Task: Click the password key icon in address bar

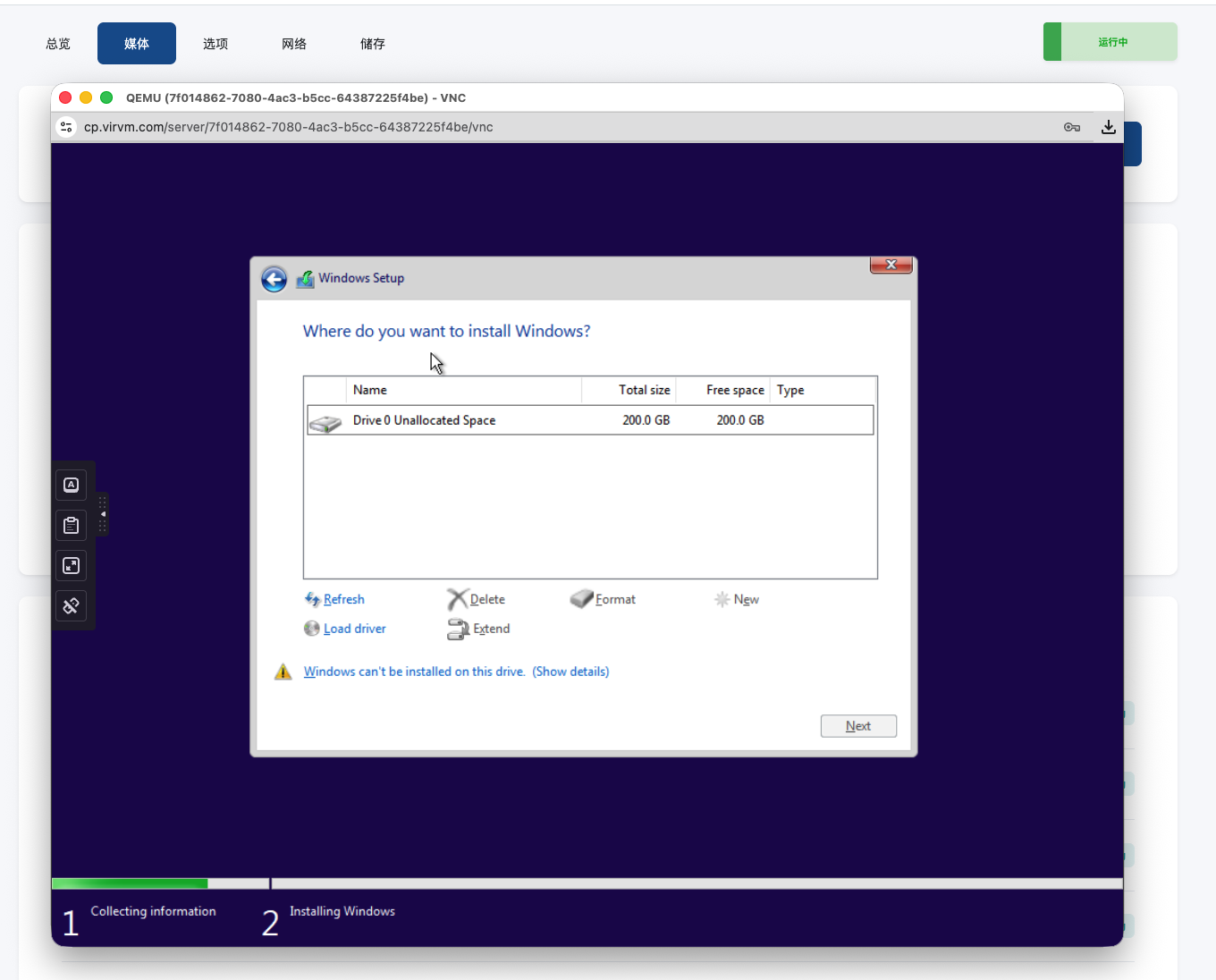Action: tap(1072, 127)
